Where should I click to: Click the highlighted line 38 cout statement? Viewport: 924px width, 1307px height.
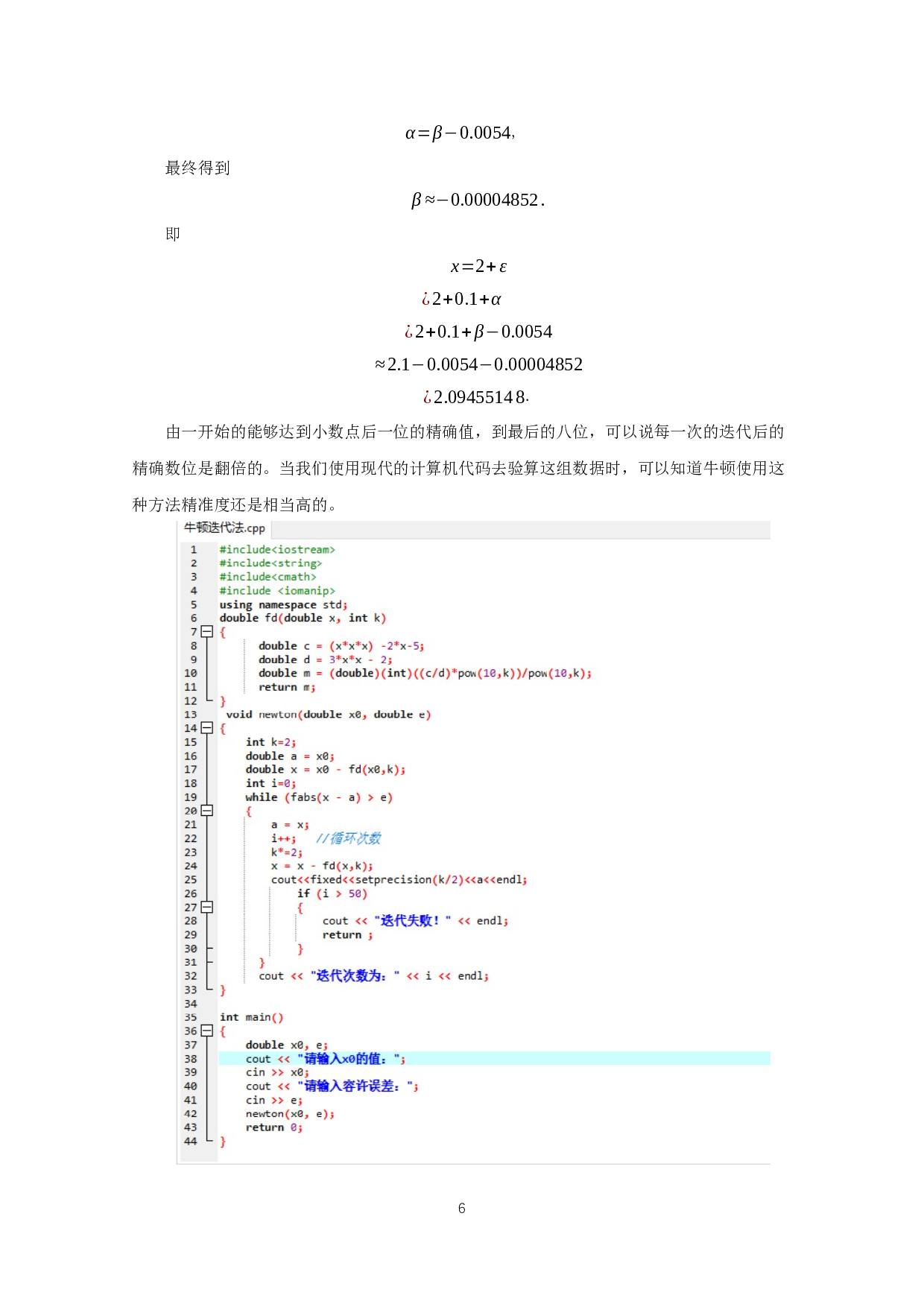click(326, 1059)
